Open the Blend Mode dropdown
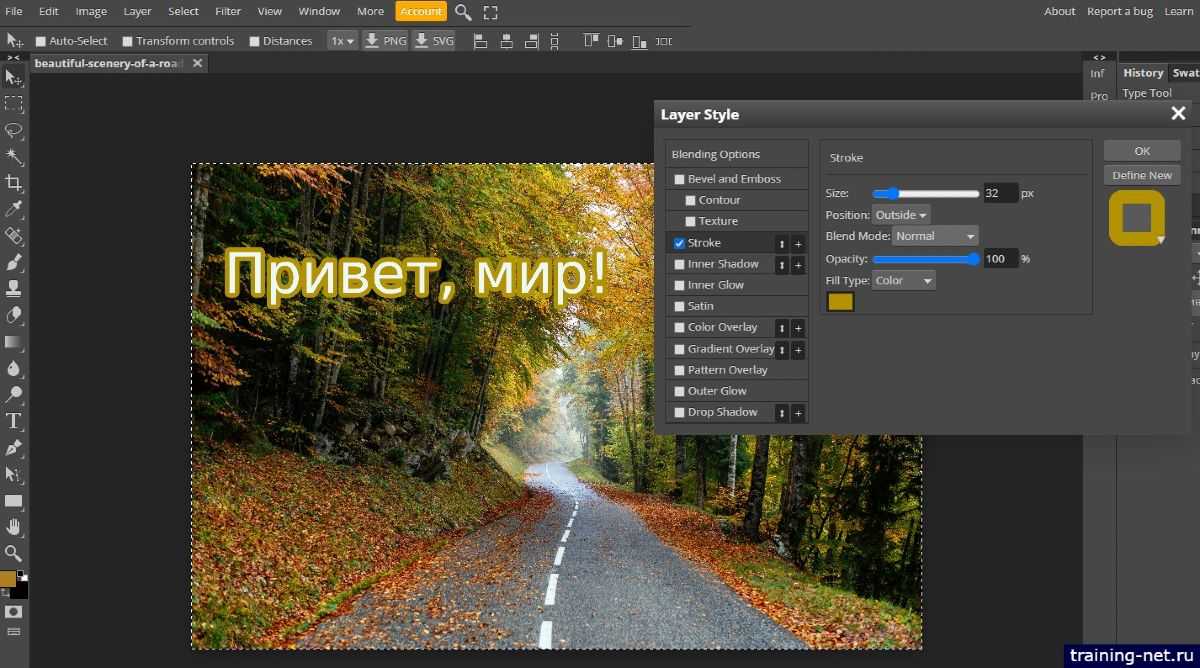 tap(935, 236)
